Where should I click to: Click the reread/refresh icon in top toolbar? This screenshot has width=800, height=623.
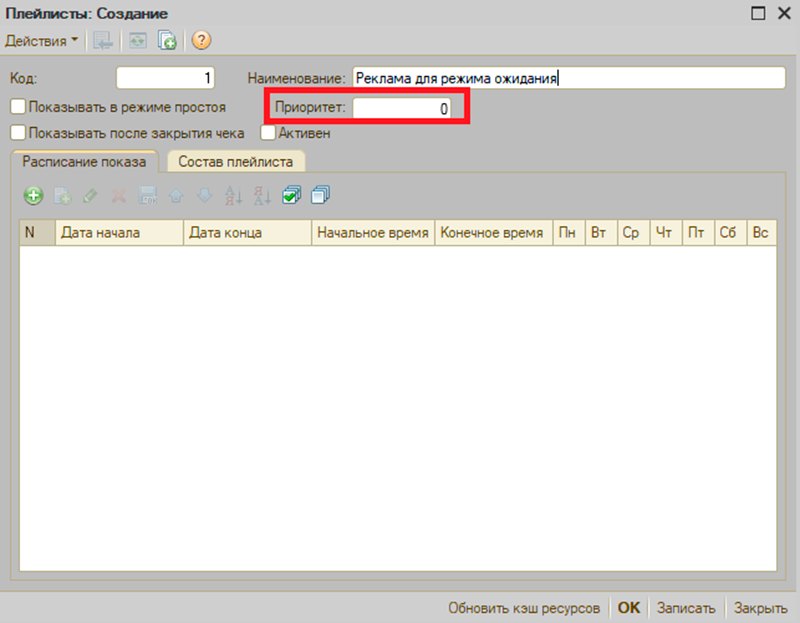tap(138, 40)
